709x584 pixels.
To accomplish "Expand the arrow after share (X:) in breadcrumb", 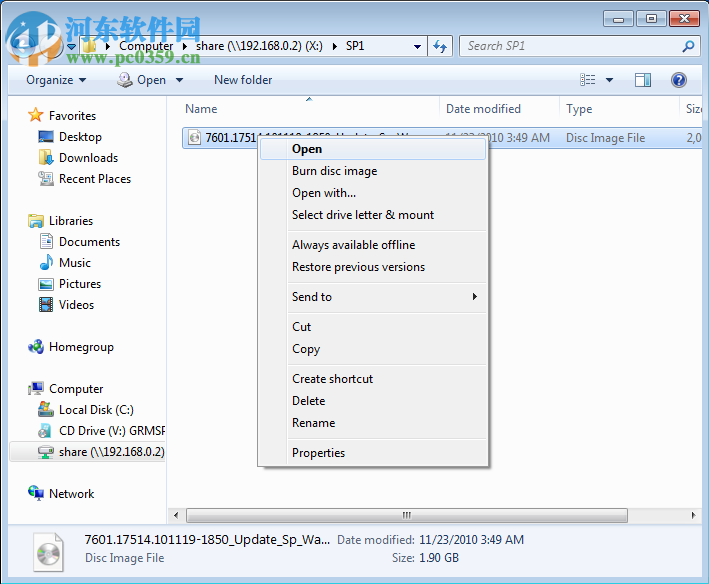I will click(334, 46).
